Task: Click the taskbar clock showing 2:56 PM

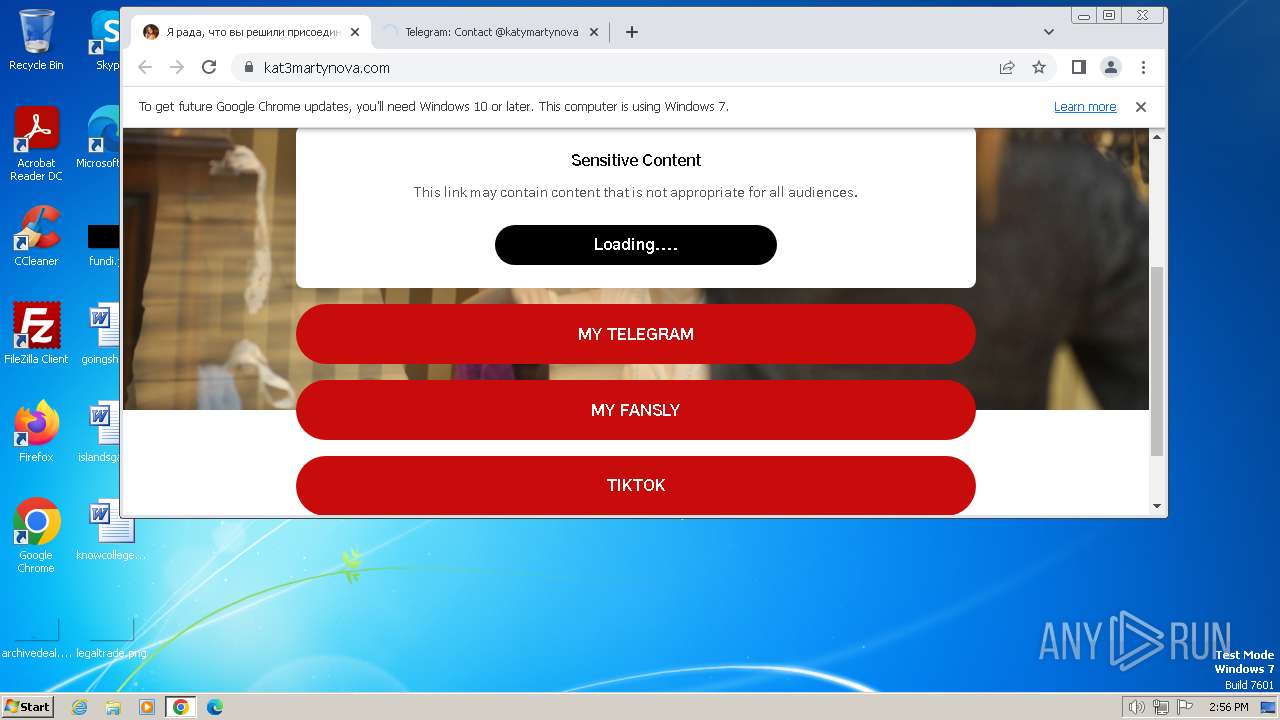Action: (1228, 707)
